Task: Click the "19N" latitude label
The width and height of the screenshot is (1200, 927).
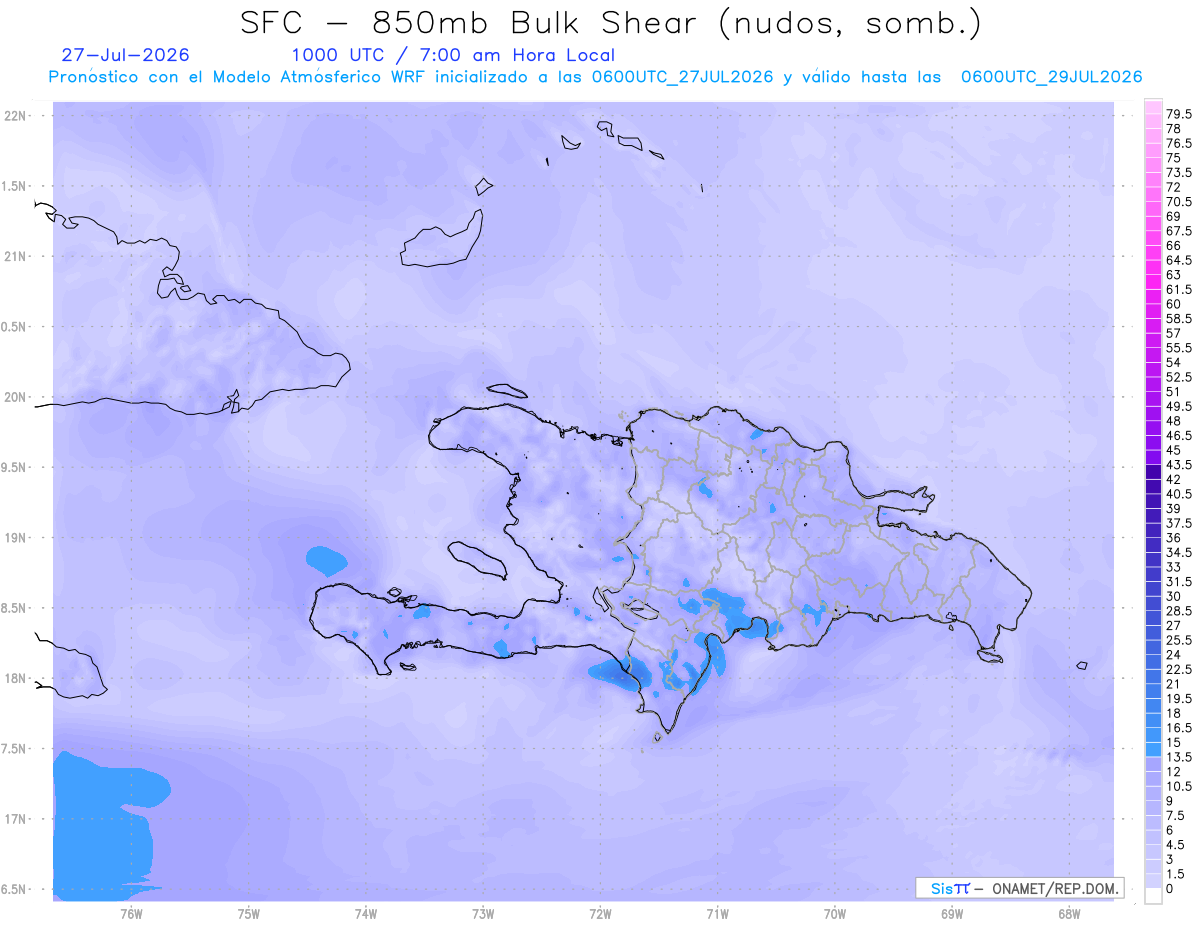Action: pyautogui.click(x=16, y=538)
